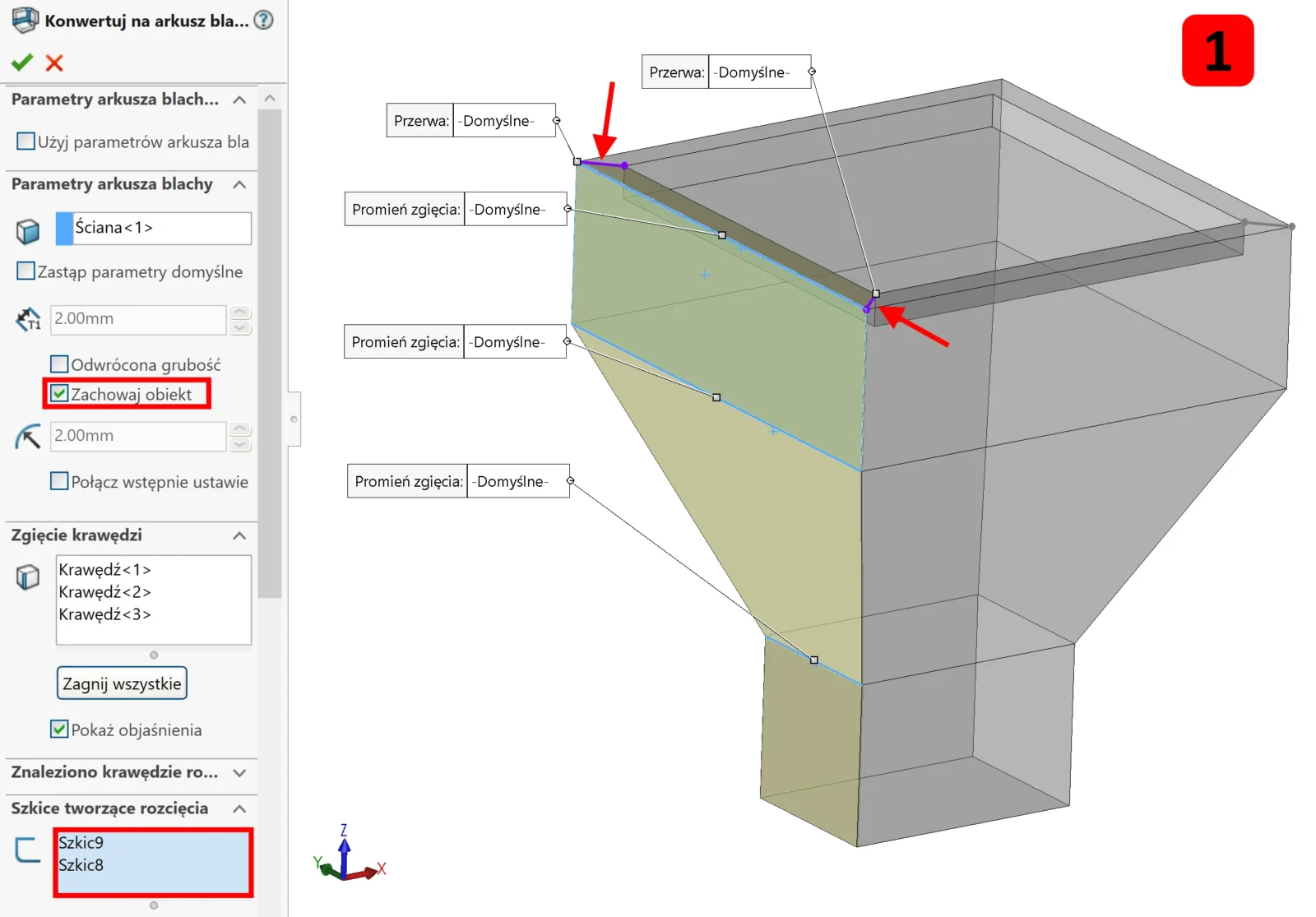Click the middle 'Promień zgięcia' callout
Screen dimensions: 1316x917
(456, 341)
